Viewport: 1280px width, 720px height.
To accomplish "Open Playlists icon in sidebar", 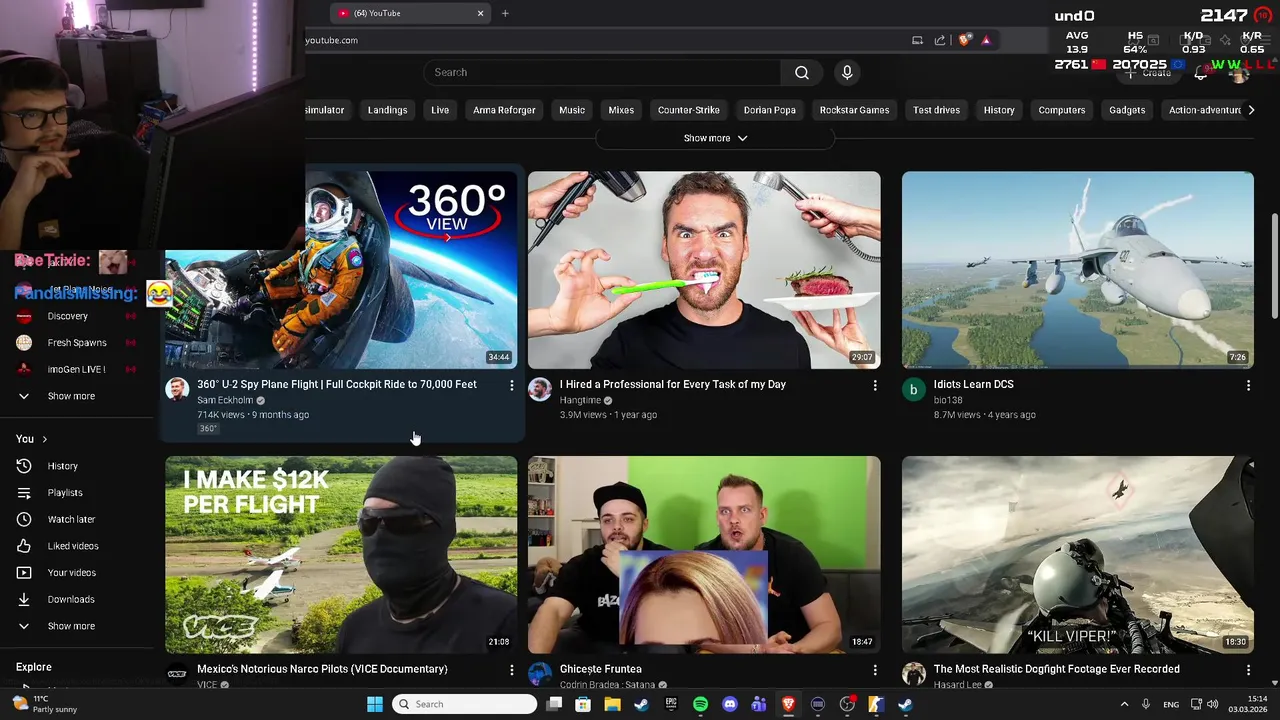I will [24, 493].
